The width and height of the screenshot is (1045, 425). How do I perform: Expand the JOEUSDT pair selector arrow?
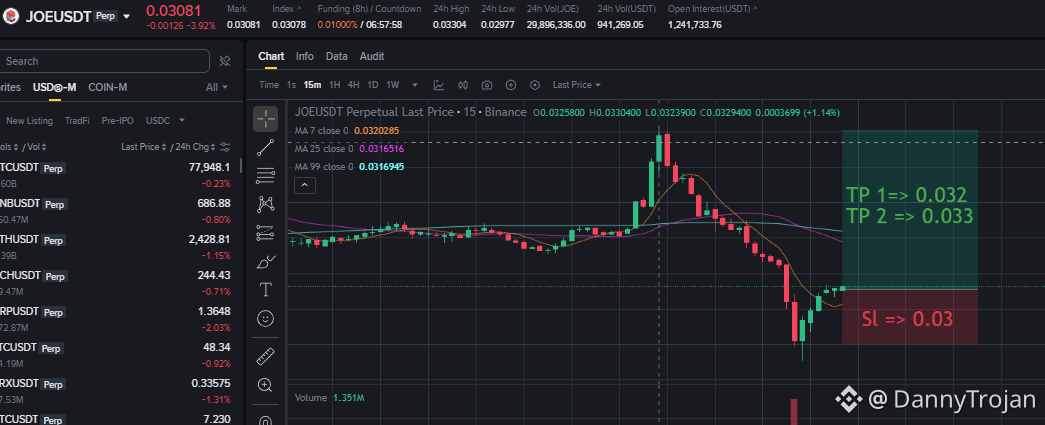click(127, 17)
